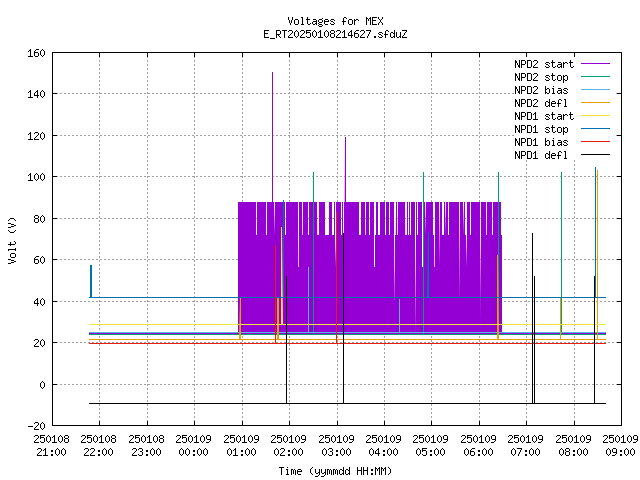Click the purple NPD2 start legend line
Image resolution: width=640 pixels, height=480 pixels.
tap(596, 64)
